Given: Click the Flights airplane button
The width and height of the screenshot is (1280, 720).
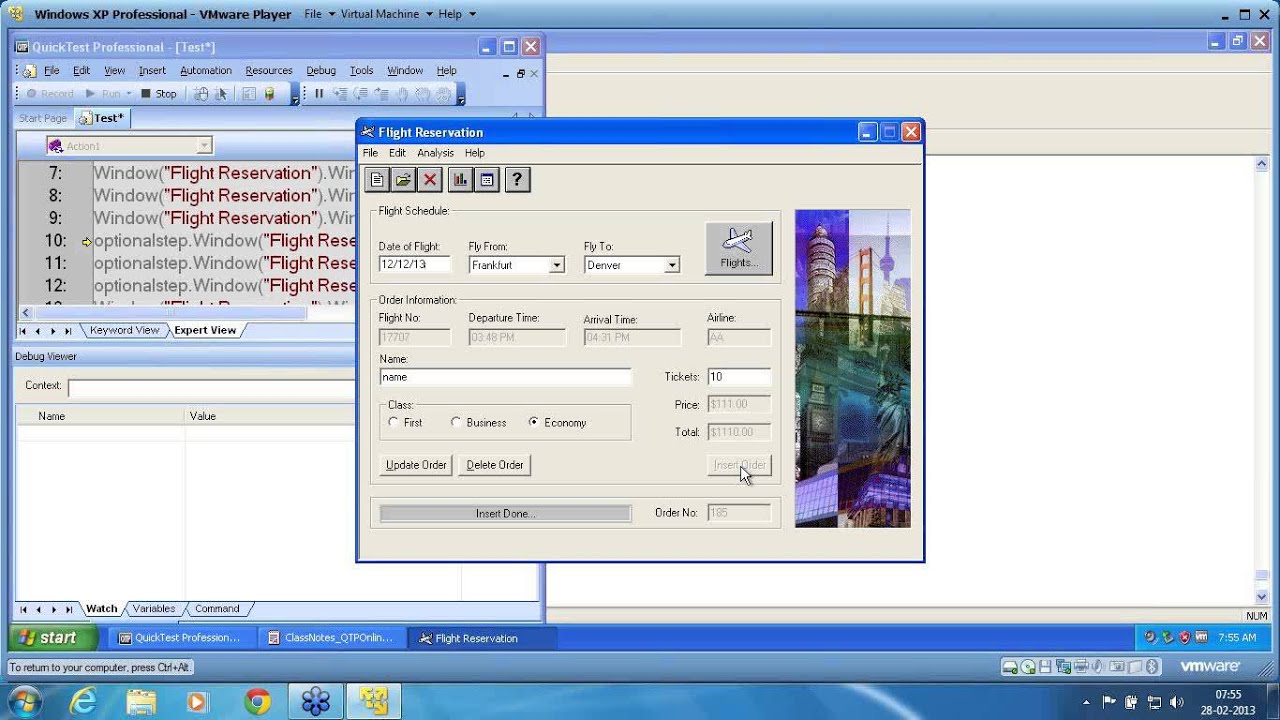Looking at the screenshot, I should tap(739, 248).
